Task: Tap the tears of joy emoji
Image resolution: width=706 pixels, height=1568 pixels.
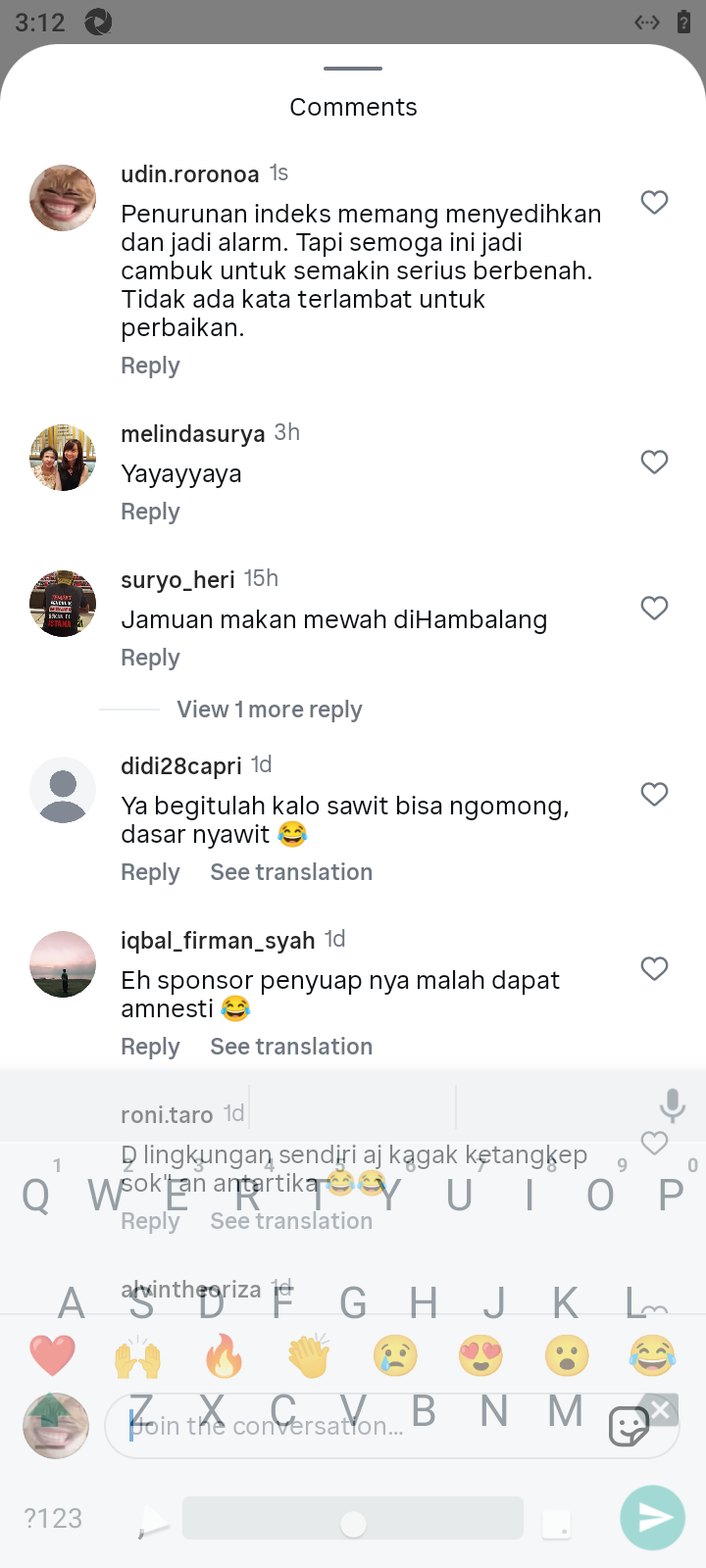Action: click(652, 1356)
